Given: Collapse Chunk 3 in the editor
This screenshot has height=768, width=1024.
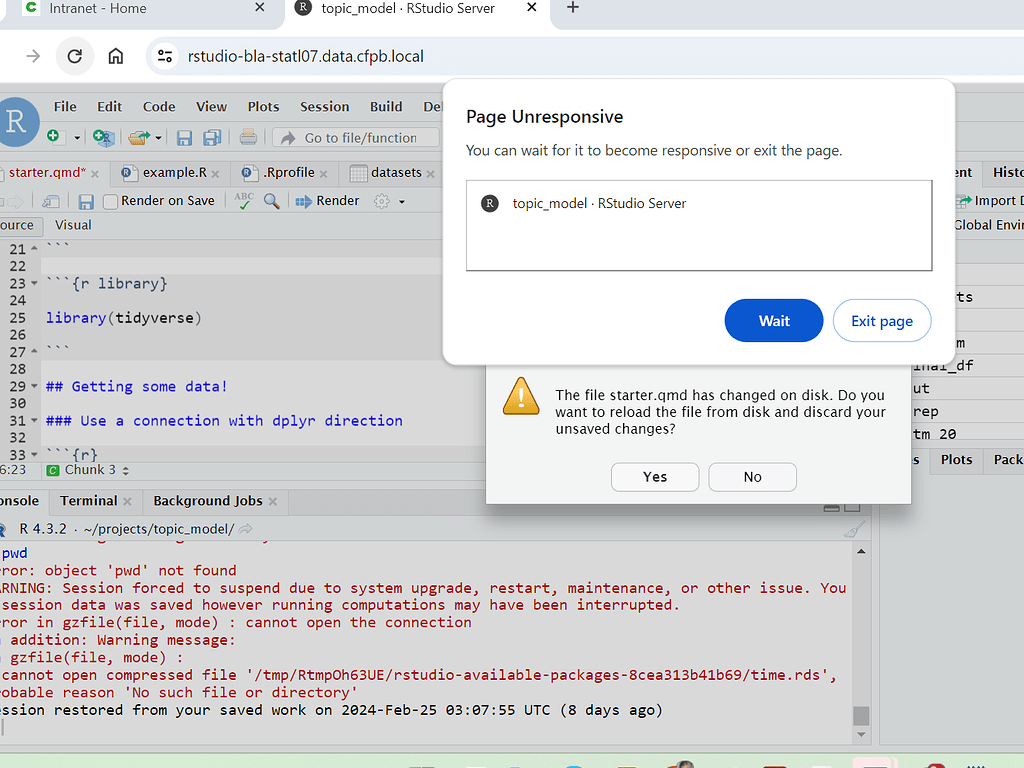Looking at the screenshot, I should pyautogui.click(x=33, y=453).
